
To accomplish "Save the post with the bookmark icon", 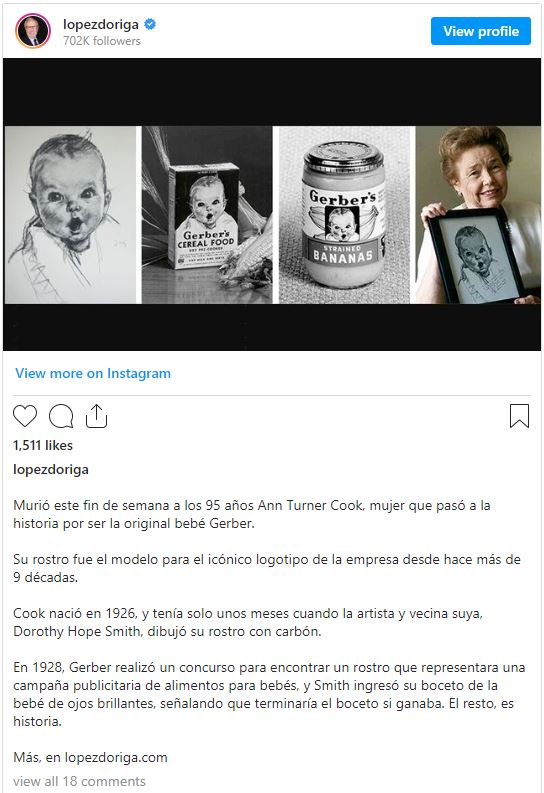I will coord(519,416).
